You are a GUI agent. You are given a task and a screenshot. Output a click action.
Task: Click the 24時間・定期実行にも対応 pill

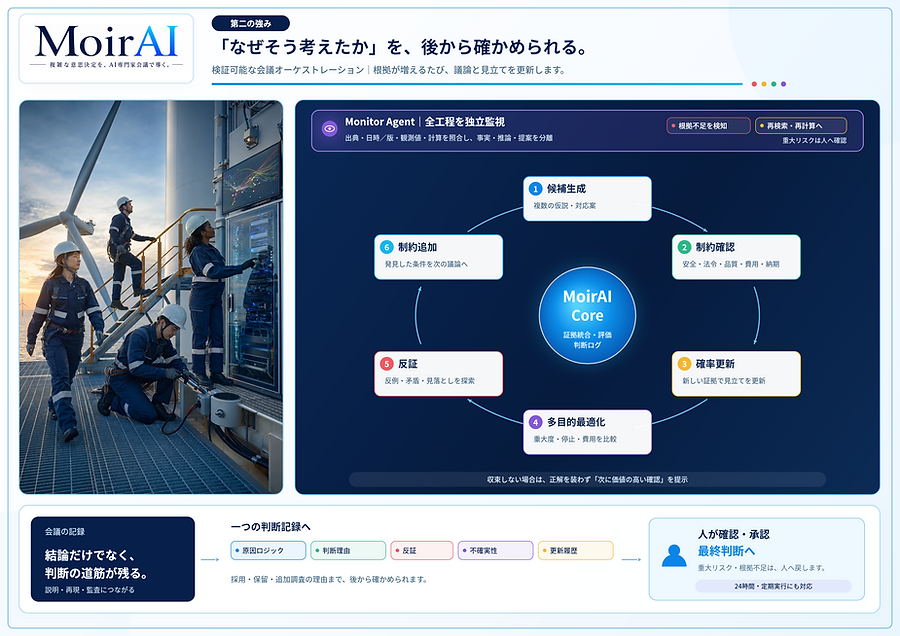(773, 586)
